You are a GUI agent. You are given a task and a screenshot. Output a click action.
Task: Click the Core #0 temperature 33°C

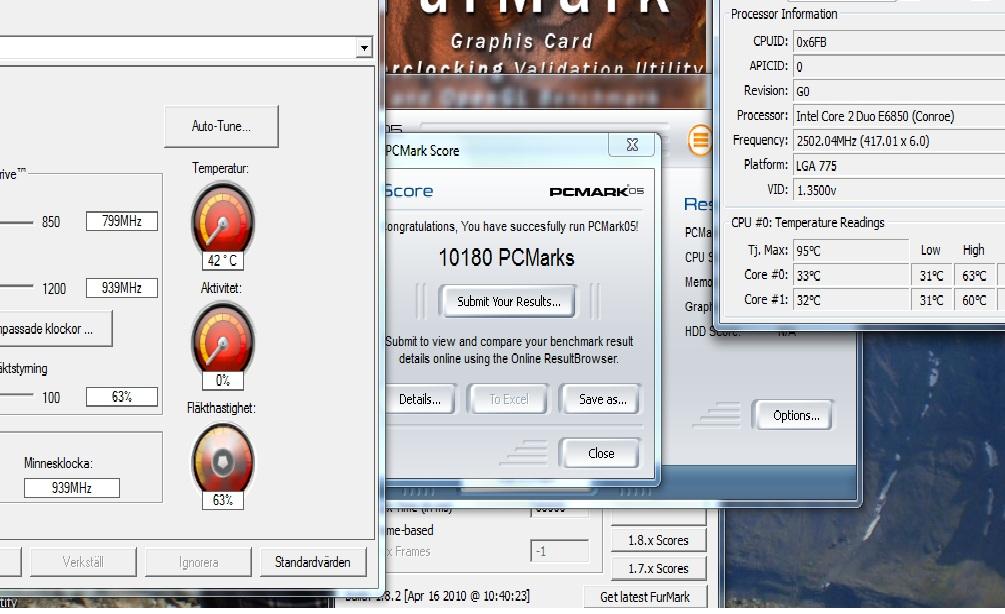(851, 276)
